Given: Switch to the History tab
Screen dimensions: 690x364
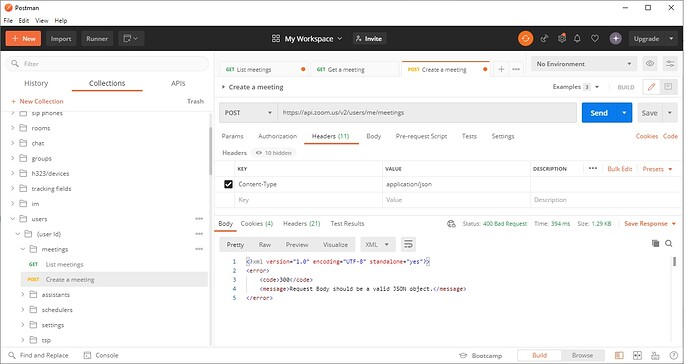Looking at the screenshot, I should coord(36,83).
